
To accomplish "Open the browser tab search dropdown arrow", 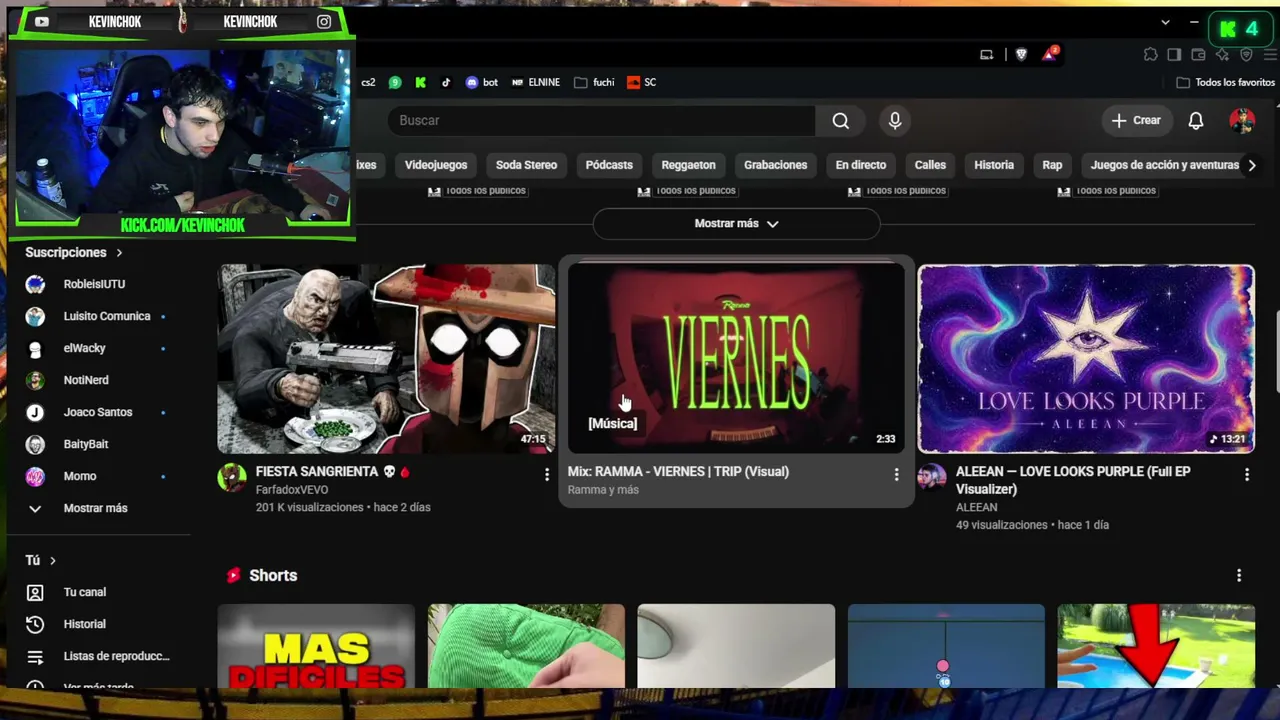I will tap(1165, 22).
